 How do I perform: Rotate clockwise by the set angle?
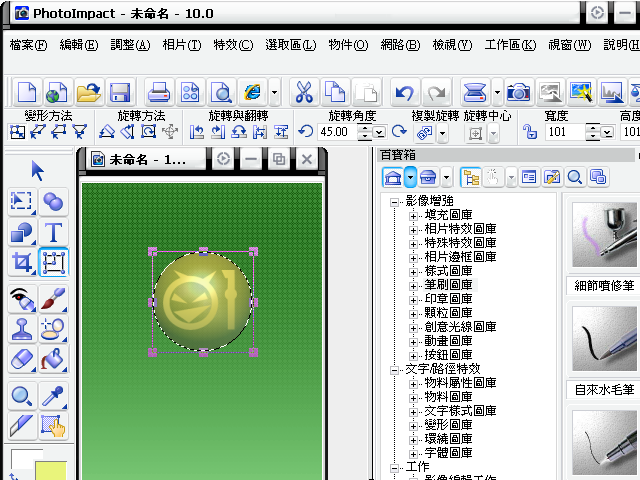point(399,131)
